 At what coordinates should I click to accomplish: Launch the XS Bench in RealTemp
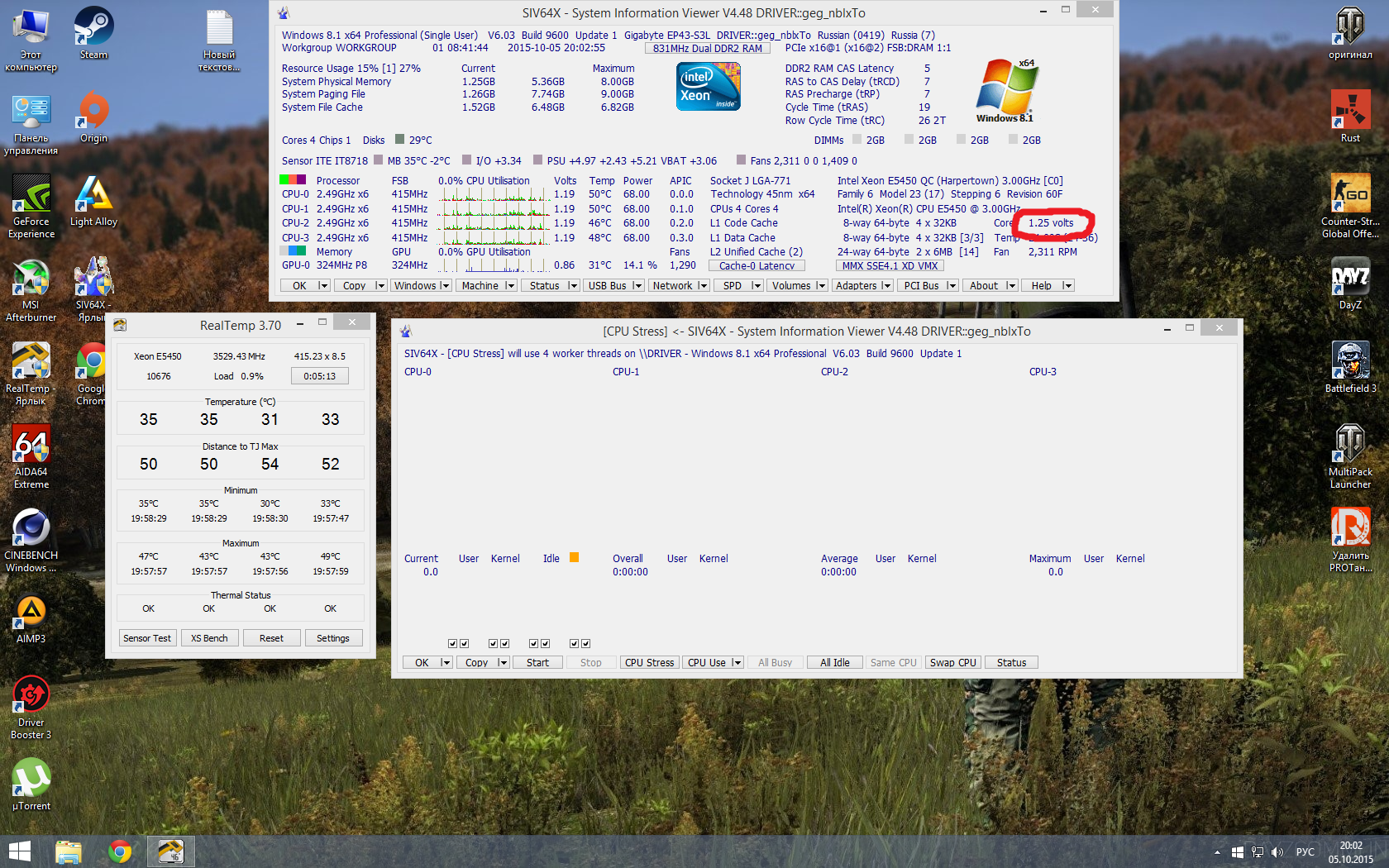[209, 638]
